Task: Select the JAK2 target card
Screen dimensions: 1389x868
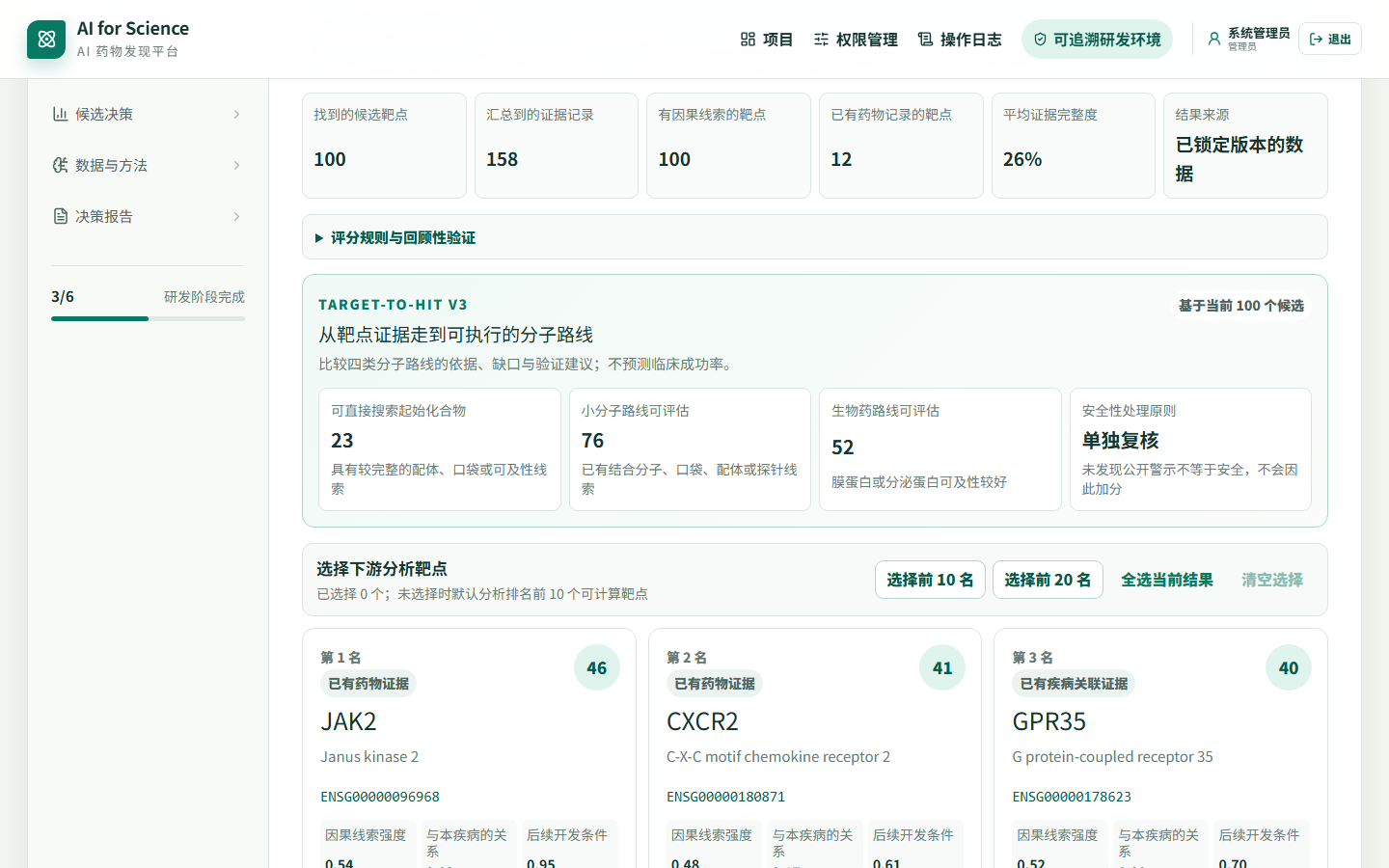Action: tap(469, 748)
